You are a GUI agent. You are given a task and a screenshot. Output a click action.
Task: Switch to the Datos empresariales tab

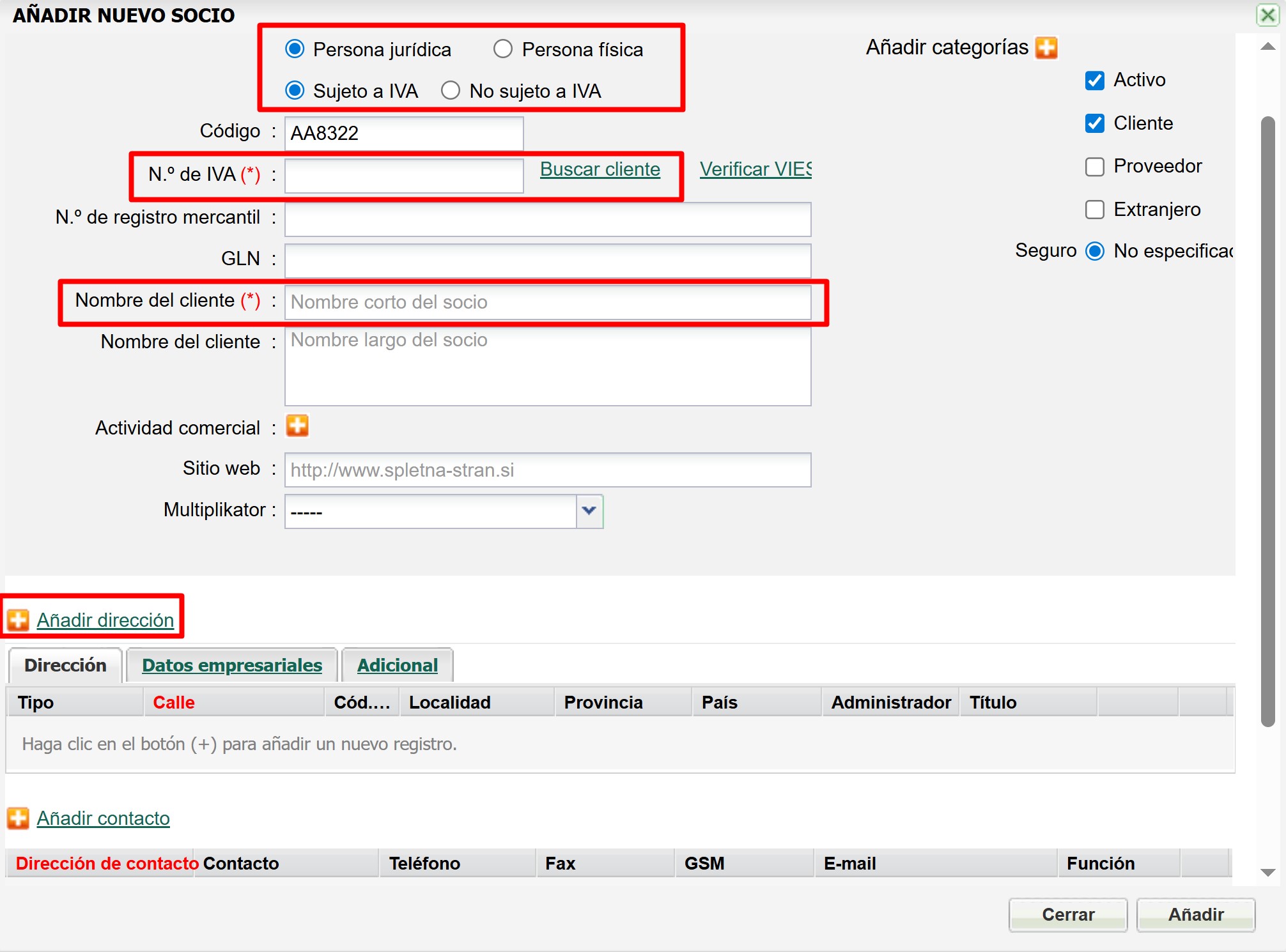point(231,665)
